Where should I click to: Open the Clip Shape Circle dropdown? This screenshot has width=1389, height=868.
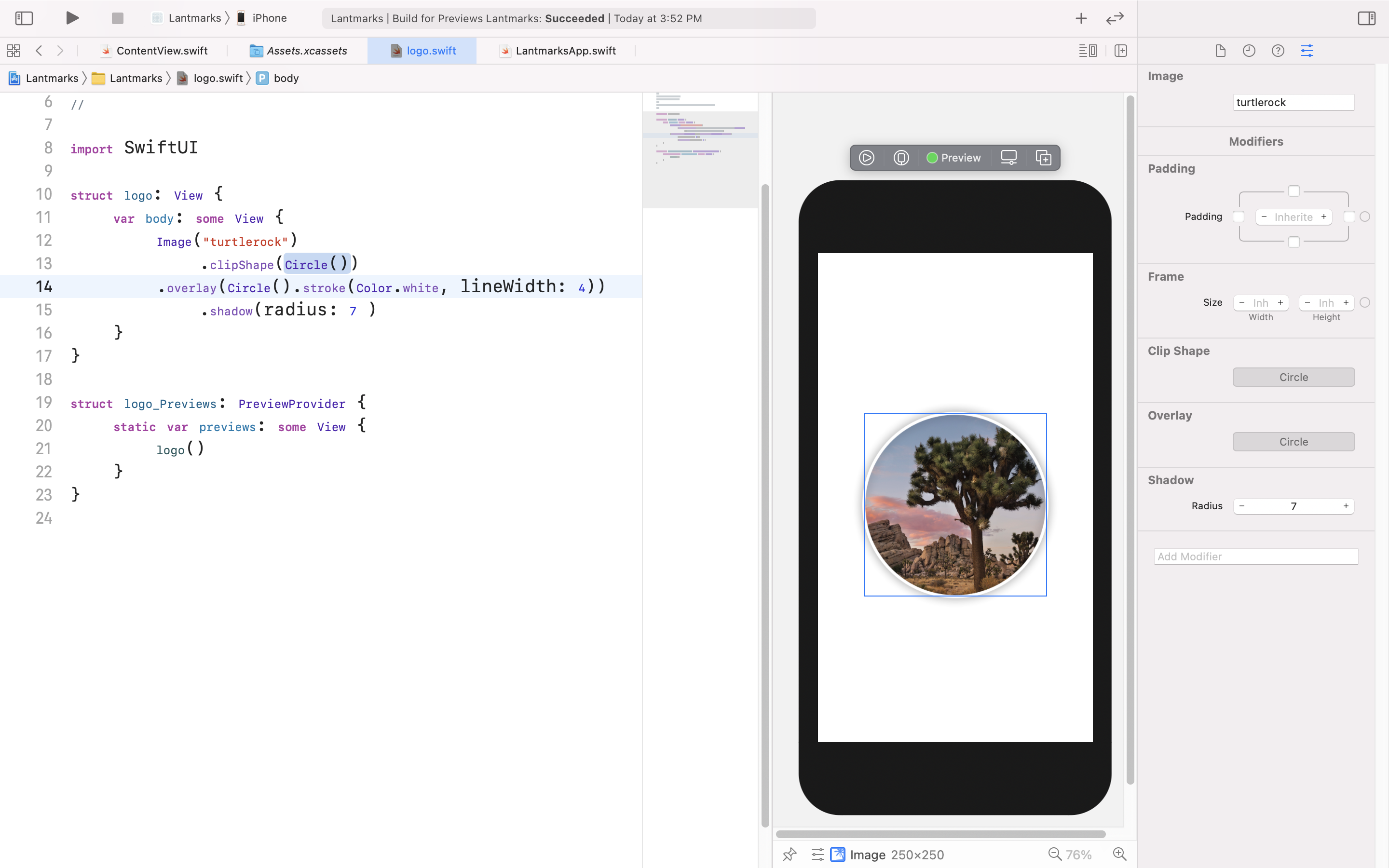click(1293, 377)
